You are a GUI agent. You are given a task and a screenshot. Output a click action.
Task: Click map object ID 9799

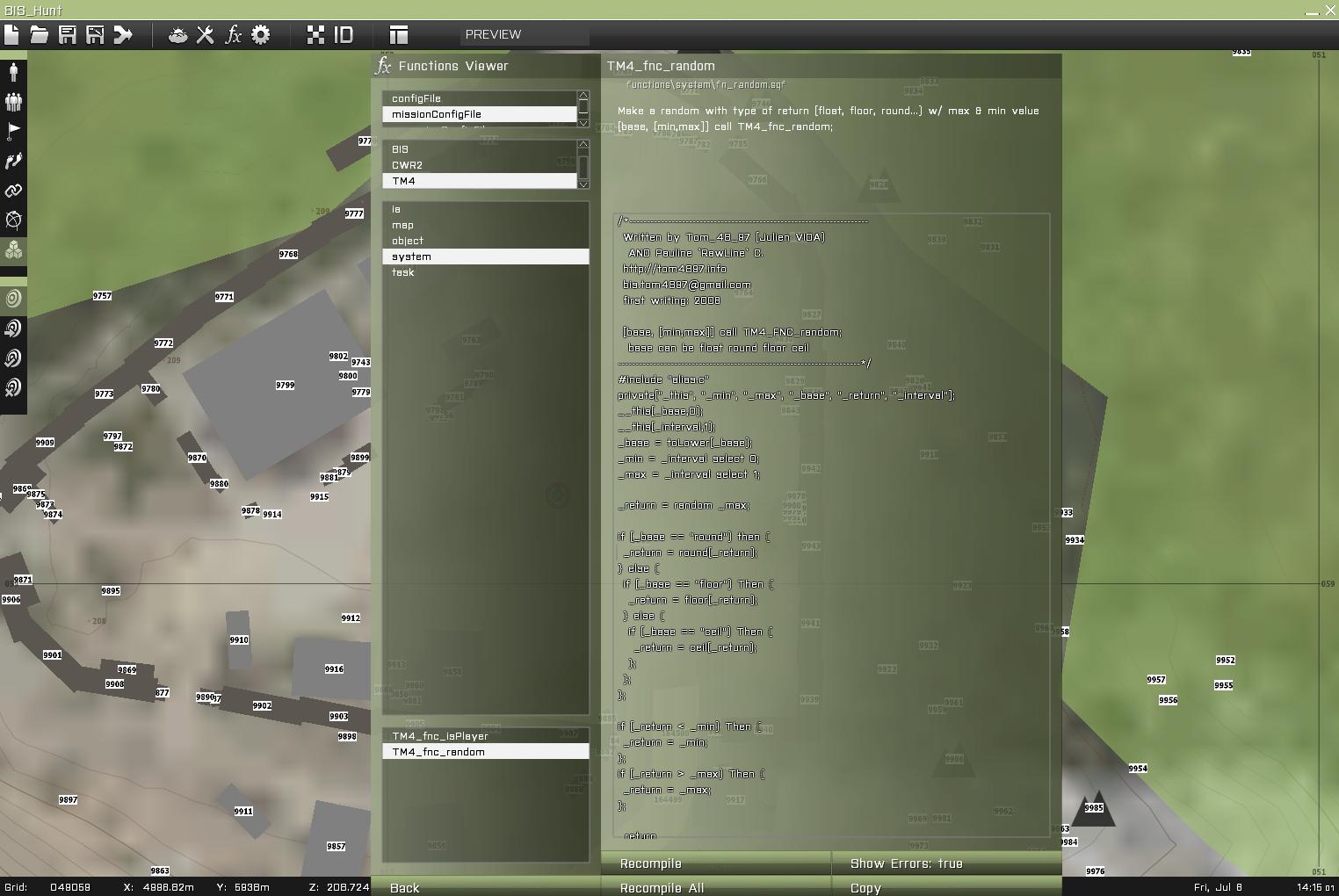285,386
